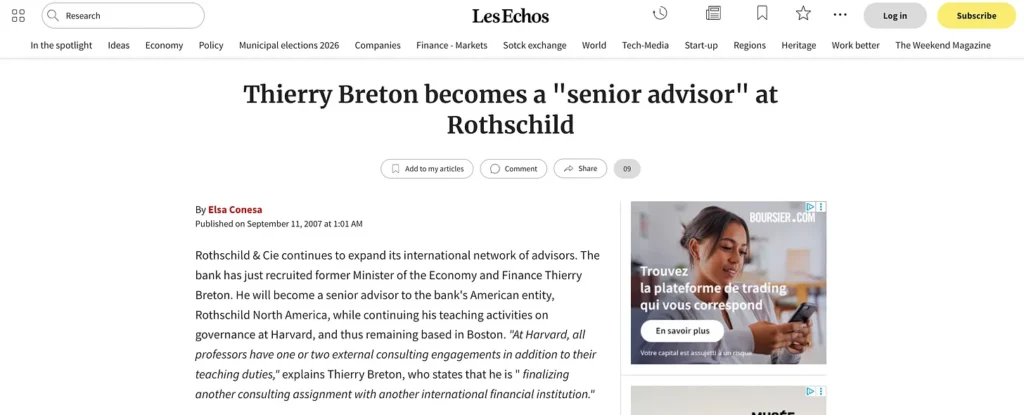The width and height of the screenshot is (1024, 415).
Task: Open the Comment button
Action: pyautogui.click(x=513, y=169)
